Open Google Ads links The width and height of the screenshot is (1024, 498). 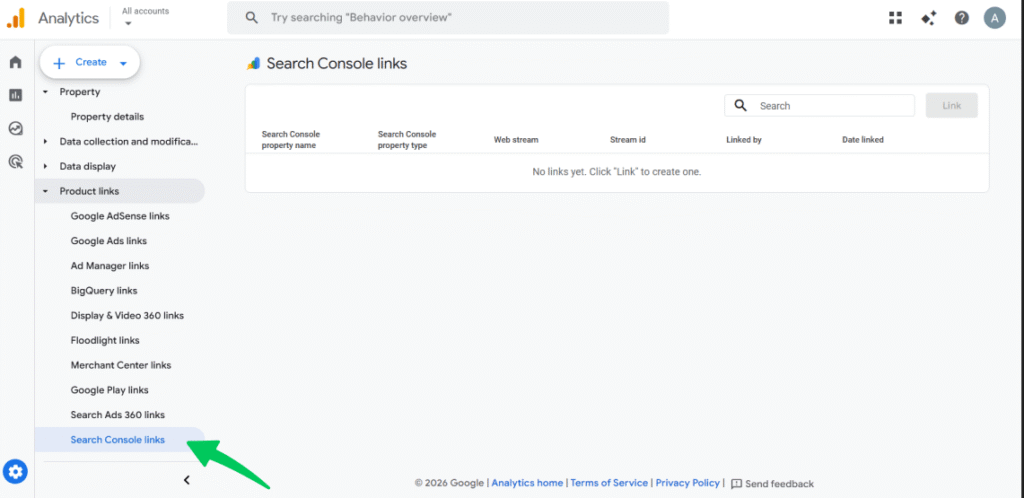coord(108,241)
